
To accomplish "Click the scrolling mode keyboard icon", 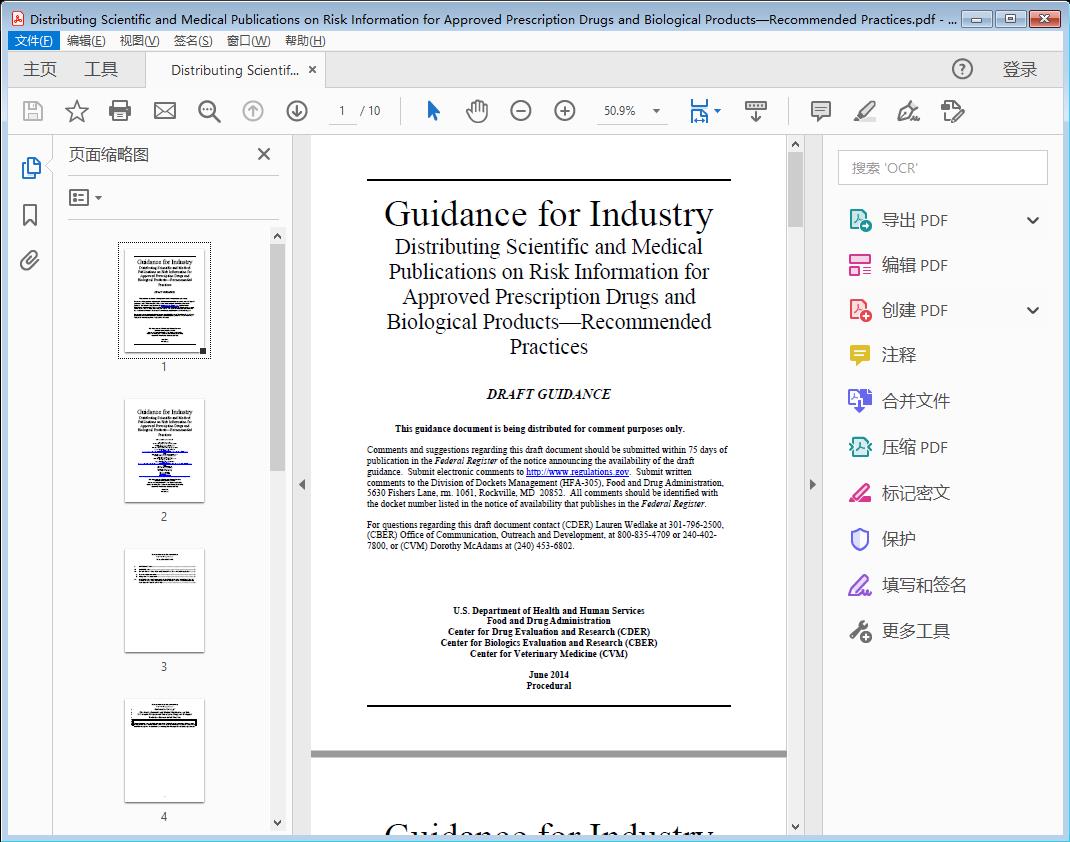I will [755, 111].
